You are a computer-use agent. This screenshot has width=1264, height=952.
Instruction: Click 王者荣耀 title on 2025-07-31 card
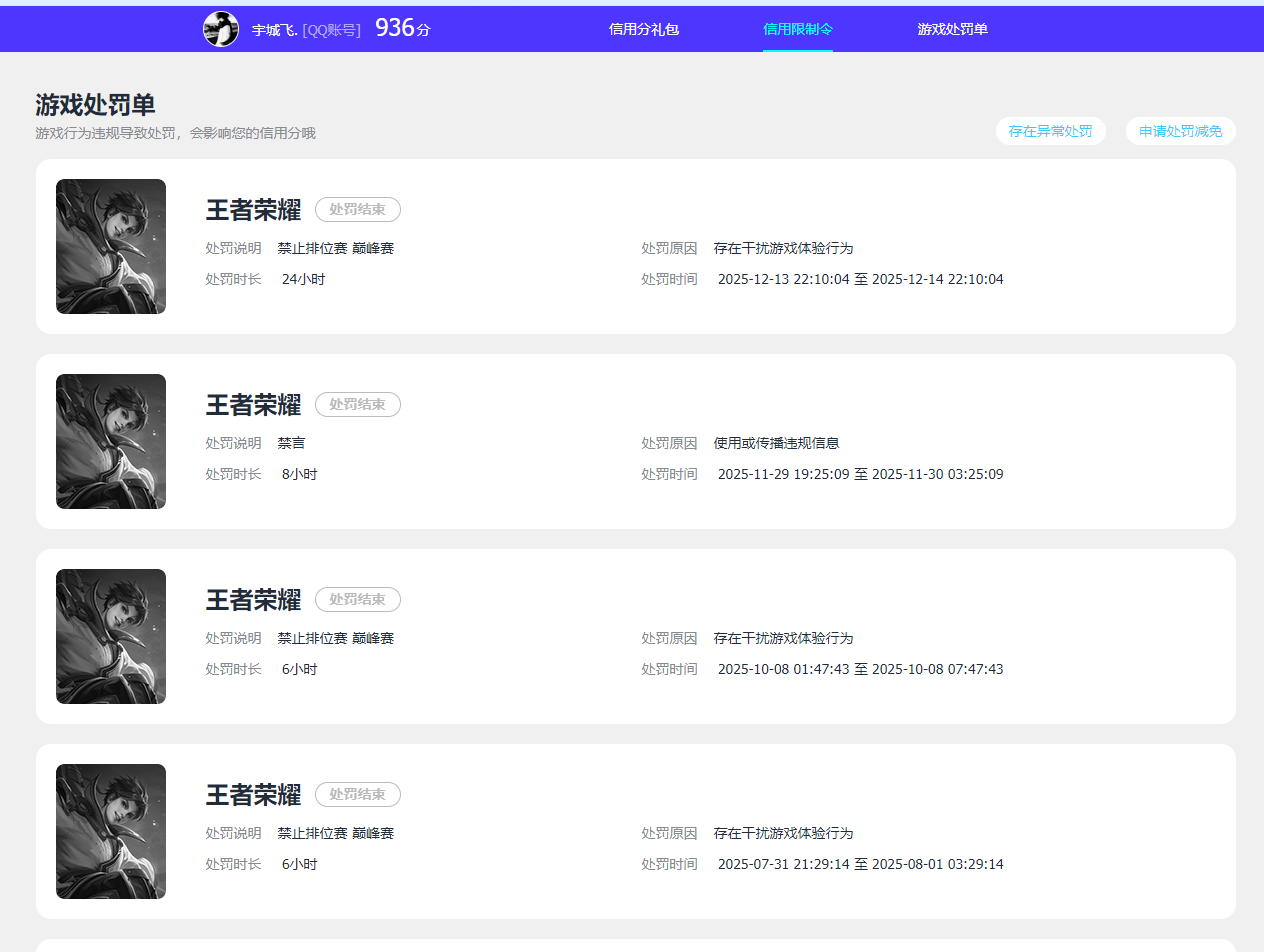(x=253, y=795)
